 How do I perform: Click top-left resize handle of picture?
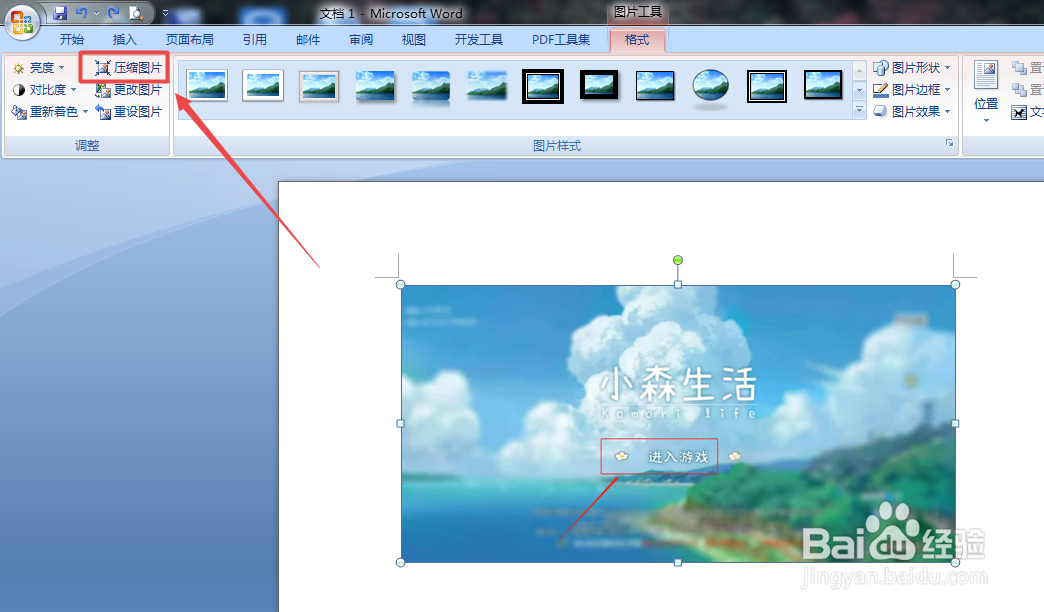400,285
